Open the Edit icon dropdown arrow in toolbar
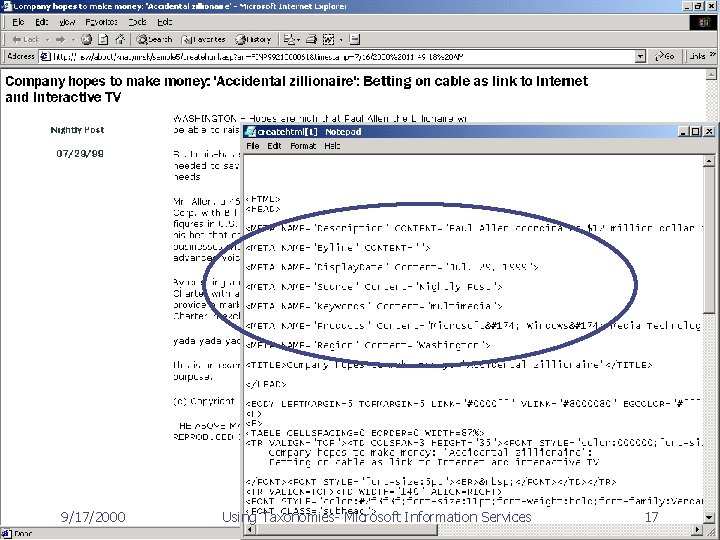This screenshot has height=540, width=720. [x=341, y=39]
